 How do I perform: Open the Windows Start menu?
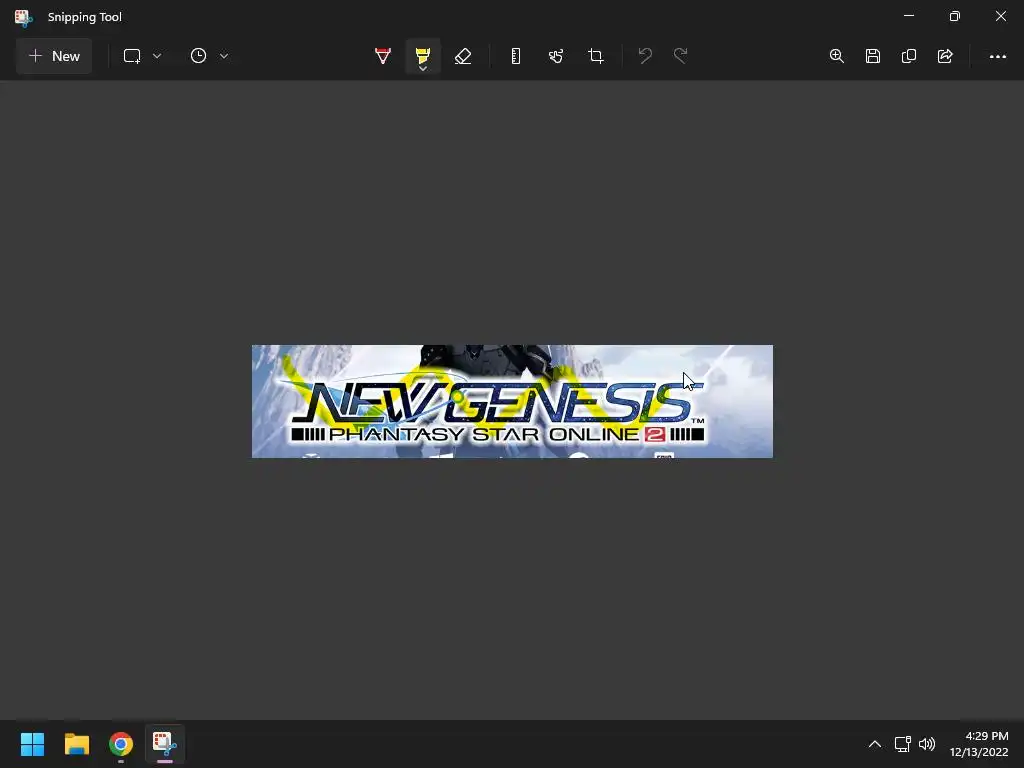(x=32, y=744)
